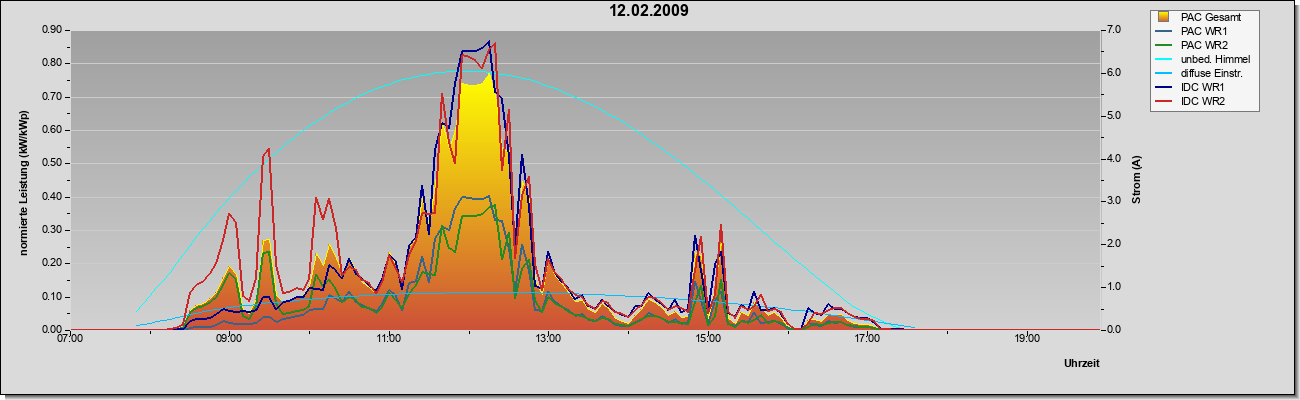Click the chart title 12.02.2009
Viewport: 1300px width, 400px height.
(649, 11)
